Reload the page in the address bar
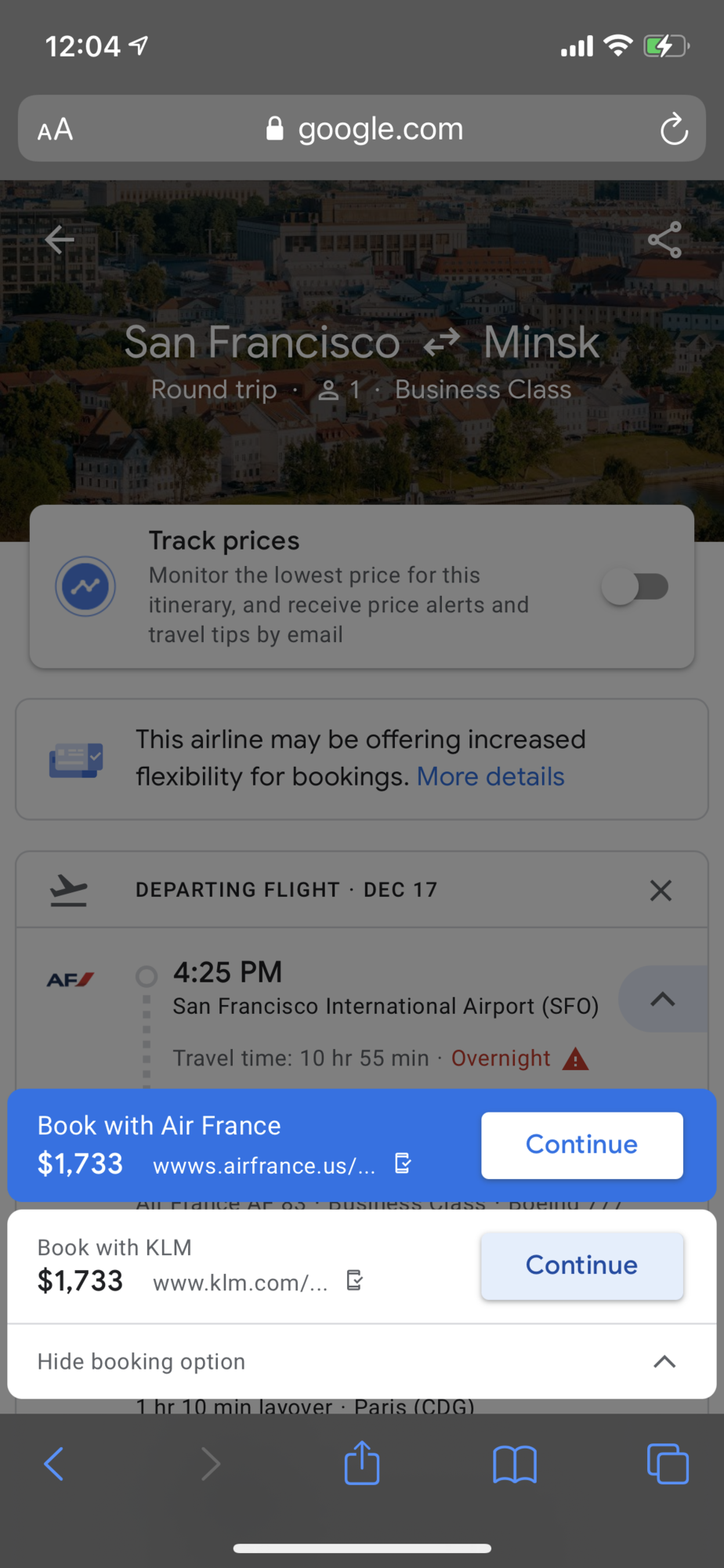724x1568 pixels. (674, 129)
